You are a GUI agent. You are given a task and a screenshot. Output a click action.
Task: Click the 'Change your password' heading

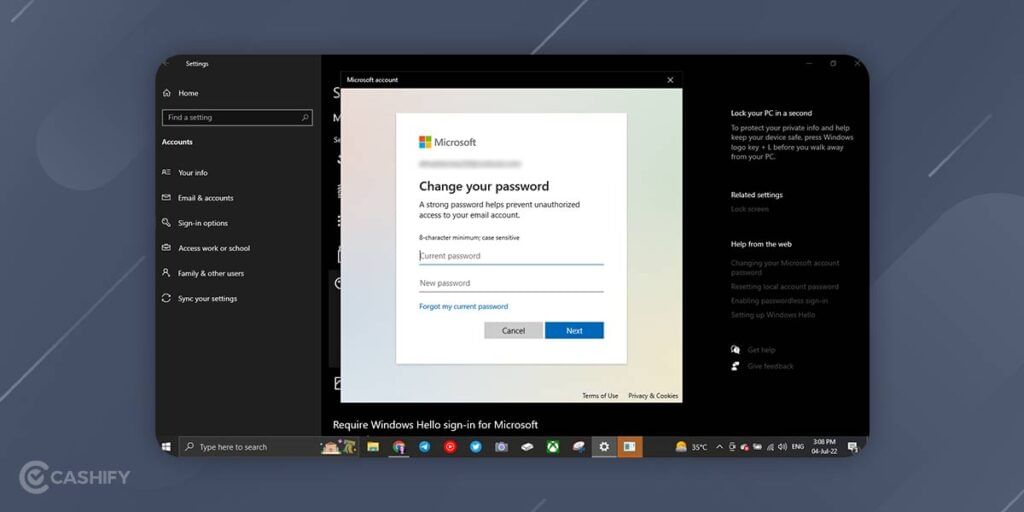[484, 186]
